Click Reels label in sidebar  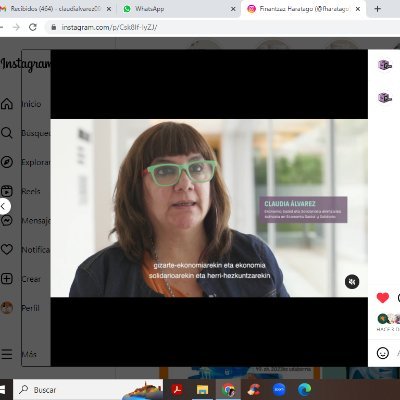coord(31,191)
